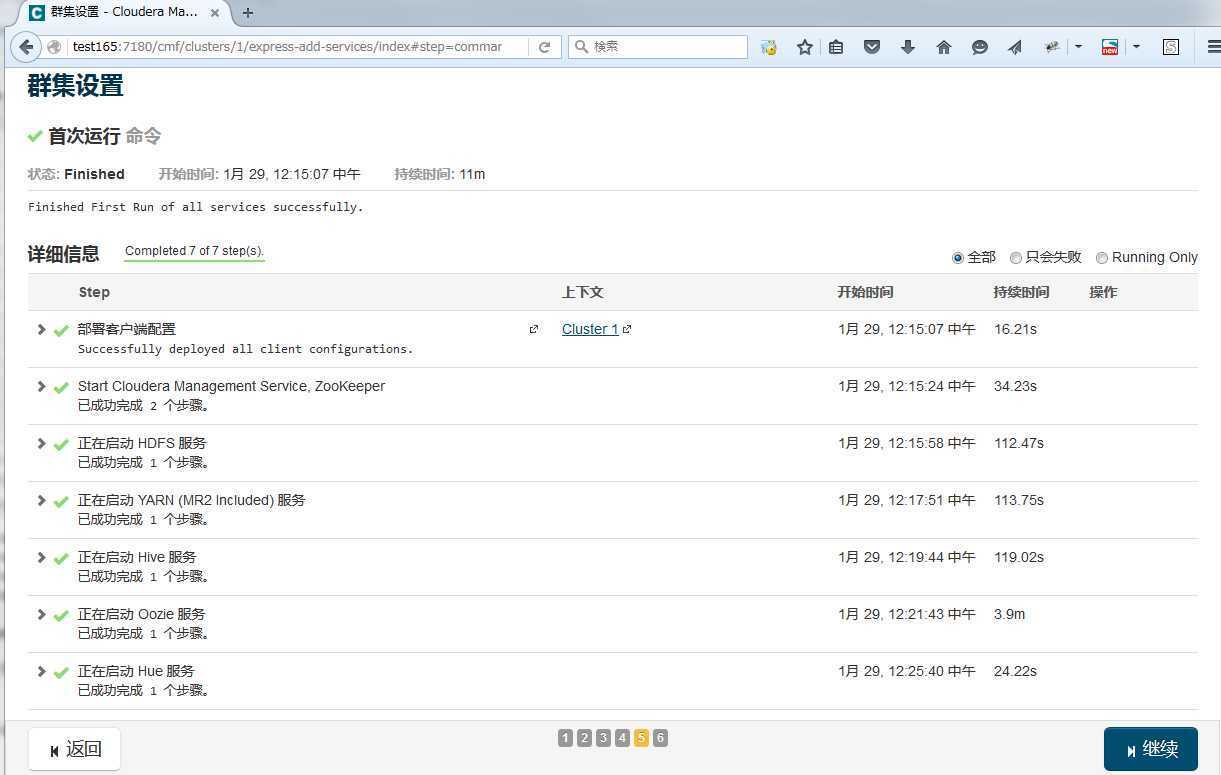Click the browser back arrow button
The image size is (1221, 775).
pyautogui.click(x=26, y=47)
